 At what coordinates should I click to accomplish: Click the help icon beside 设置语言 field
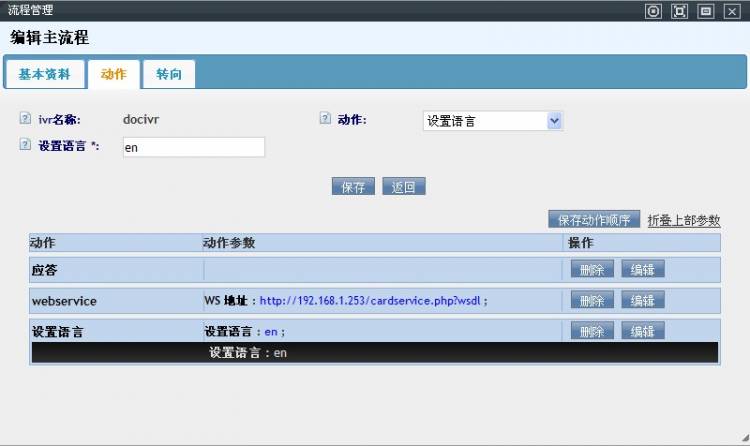tap(25, 145)
